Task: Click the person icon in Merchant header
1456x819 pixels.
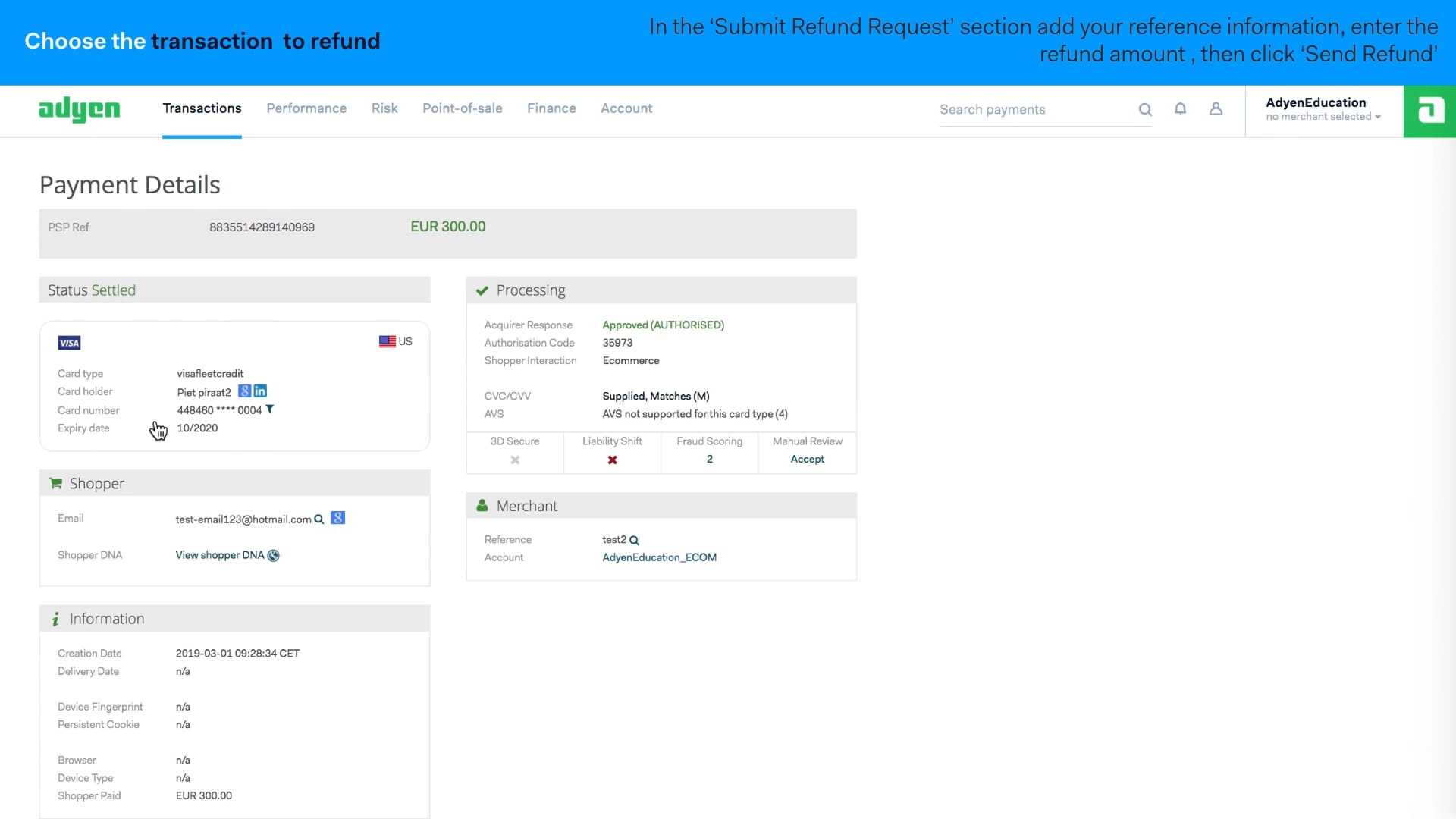Action: 482,505
